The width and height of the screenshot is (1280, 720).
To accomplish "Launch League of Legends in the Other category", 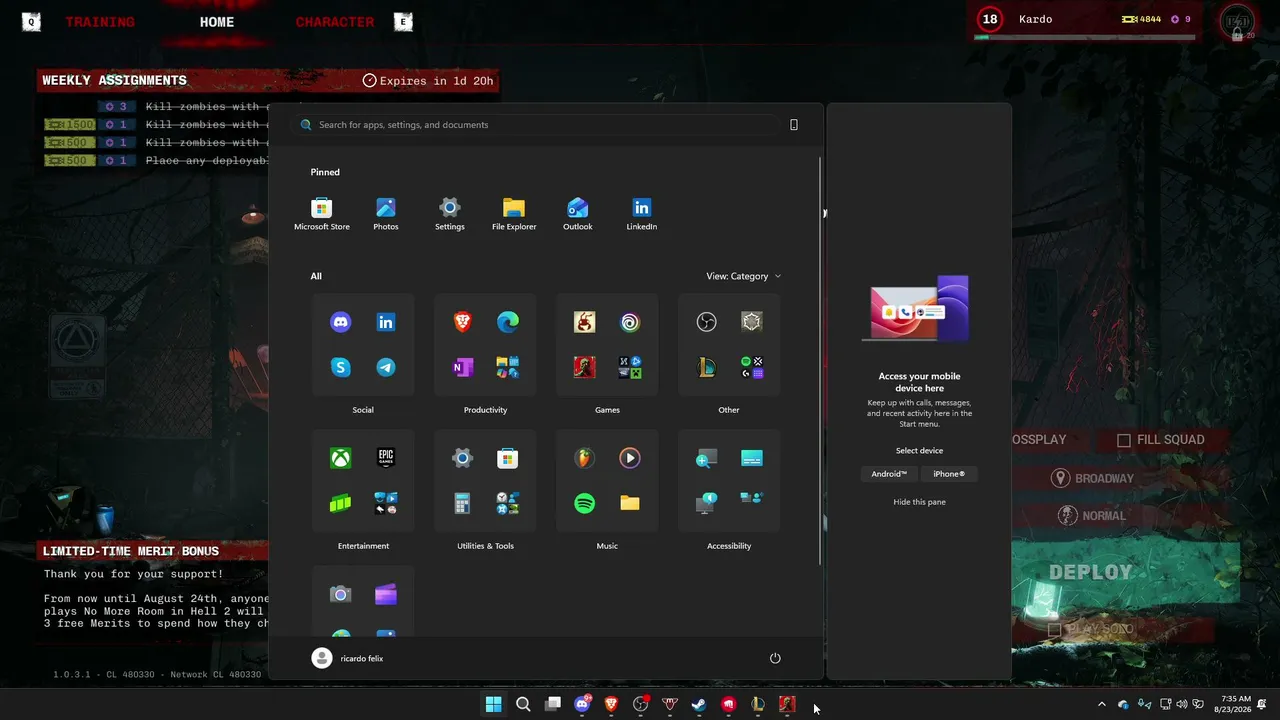I will [707, 367].
